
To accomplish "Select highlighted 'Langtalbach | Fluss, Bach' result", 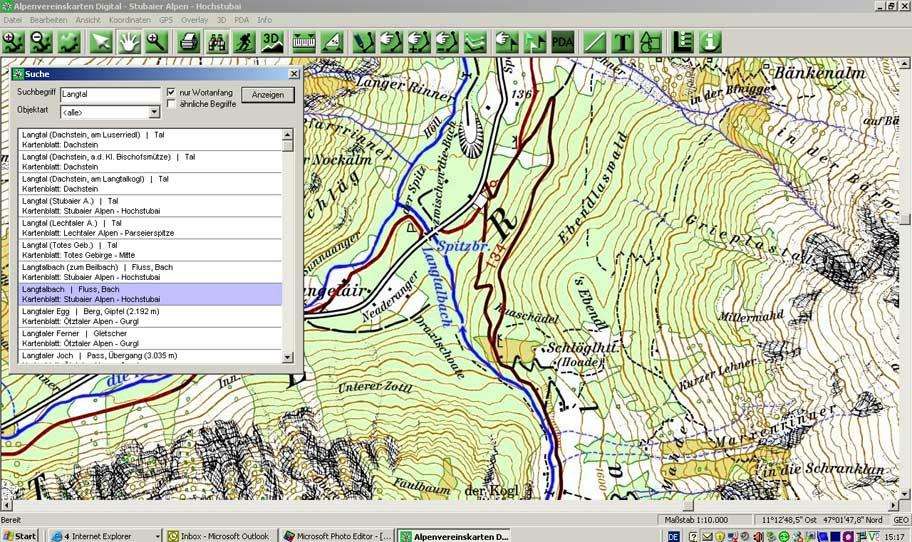I will point(150,294).
